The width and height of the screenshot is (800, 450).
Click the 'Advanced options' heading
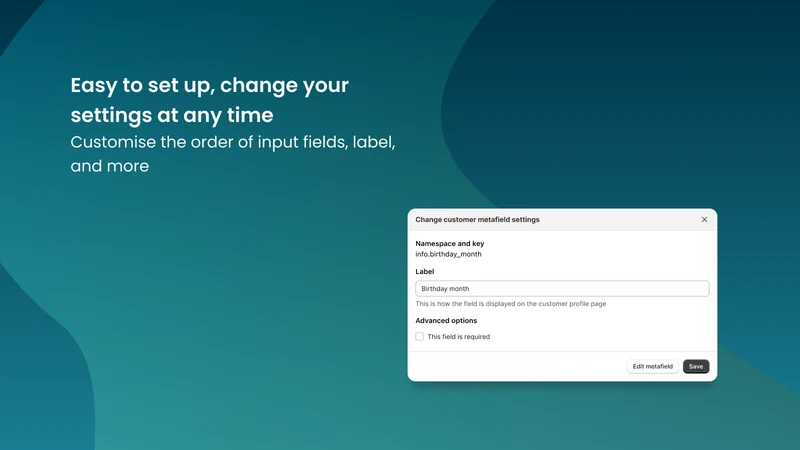(446, 320)
